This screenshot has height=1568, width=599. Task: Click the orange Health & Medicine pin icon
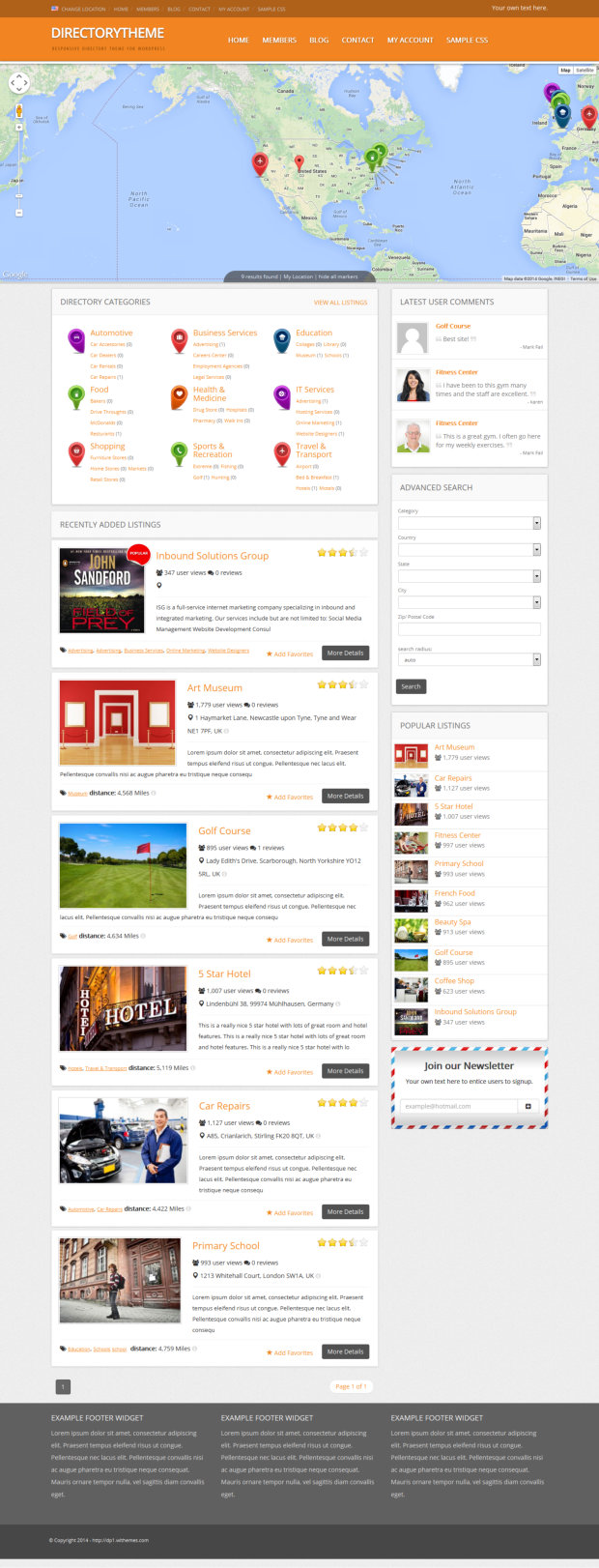coord(179,396)
